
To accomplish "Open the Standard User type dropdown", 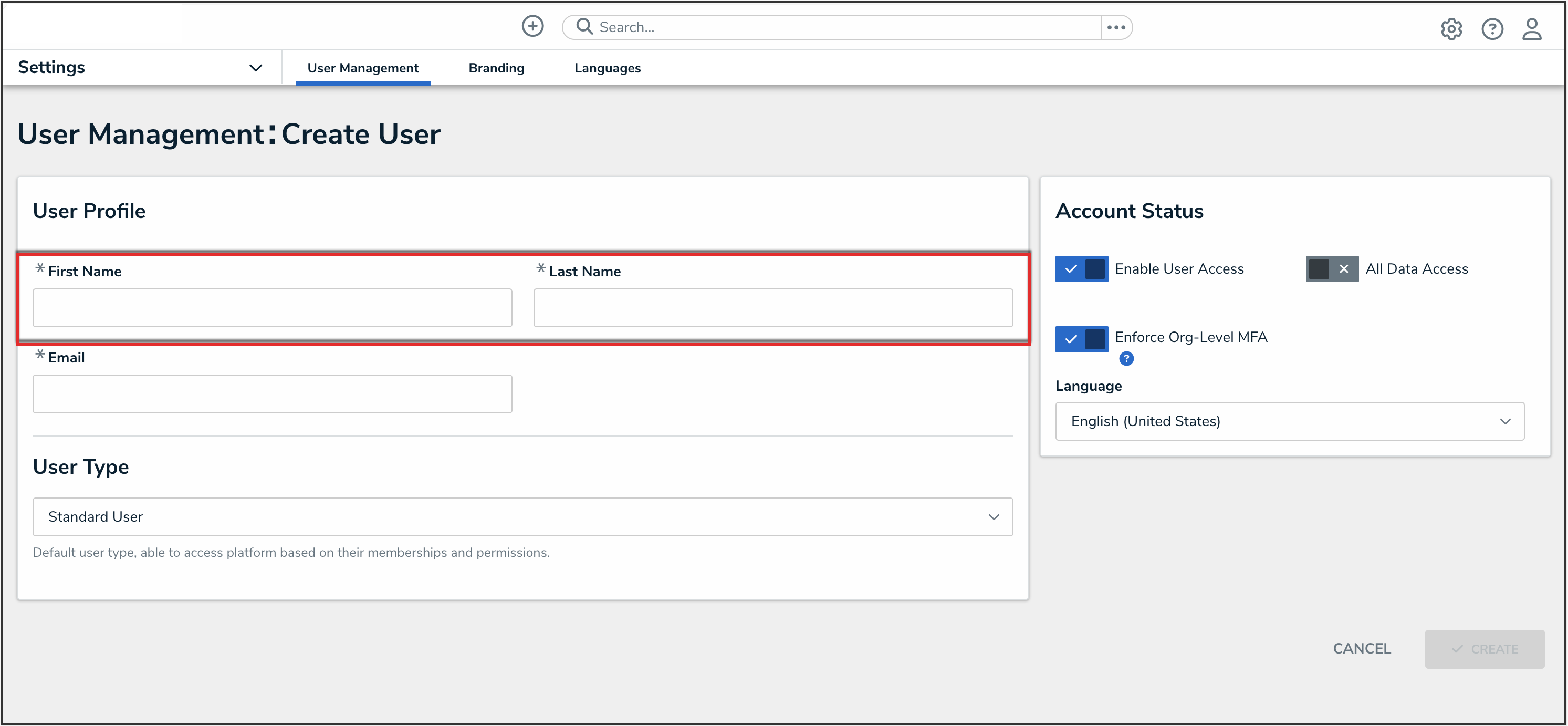I will pyautogui.click(x=522, y=516).
